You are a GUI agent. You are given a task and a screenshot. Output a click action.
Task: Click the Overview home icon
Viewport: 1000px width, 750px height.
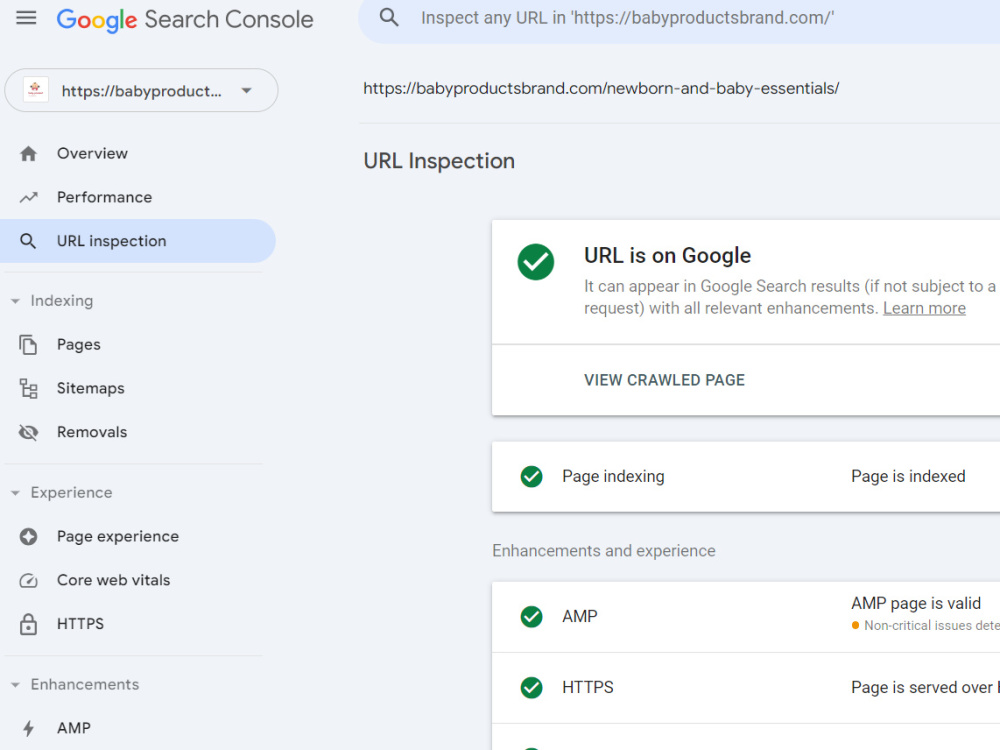click(28, 154)
